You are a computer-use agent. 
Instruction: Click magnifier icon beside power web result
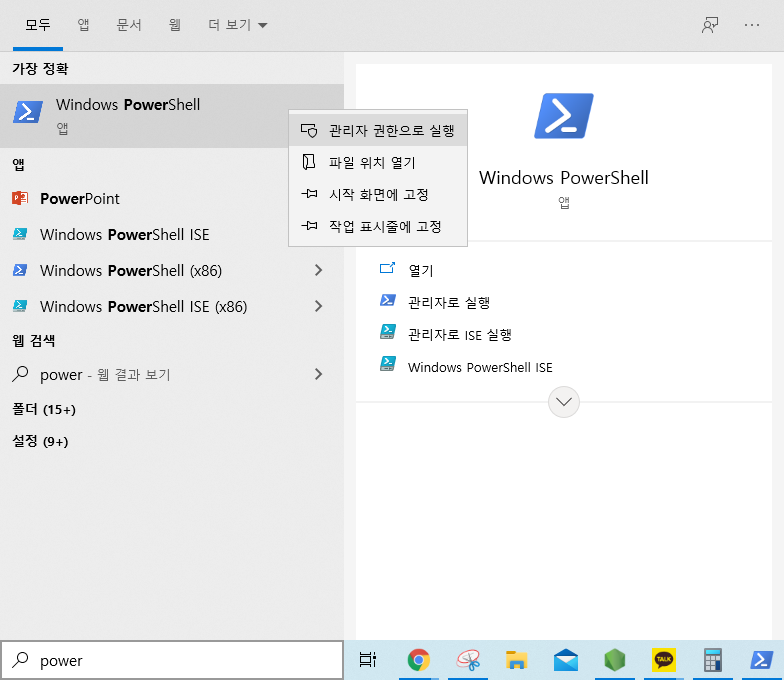point(20,374)
